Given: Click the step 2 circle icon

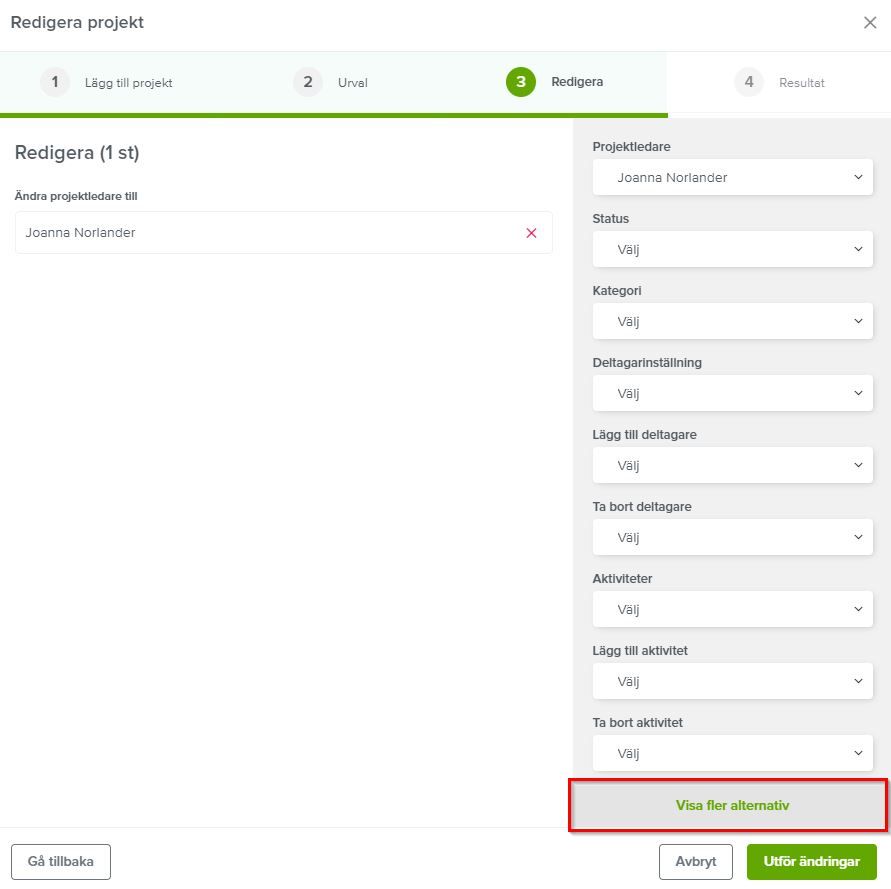Looking at the screenshot, I should (307, 82).
